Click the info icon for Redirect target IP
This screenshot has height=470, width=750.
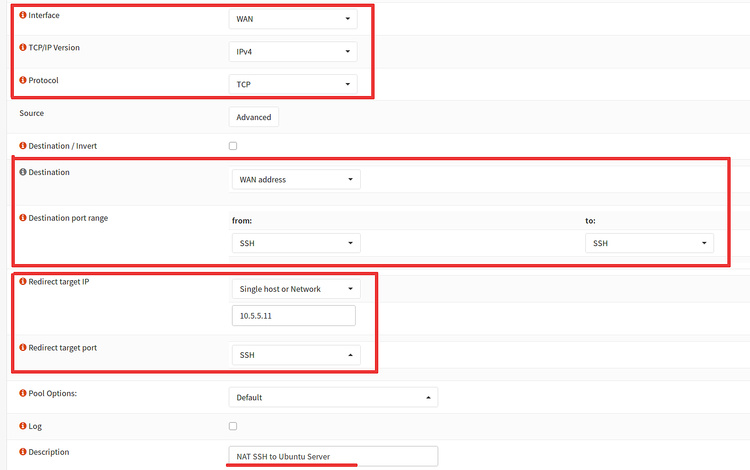[x=23, y=282]
